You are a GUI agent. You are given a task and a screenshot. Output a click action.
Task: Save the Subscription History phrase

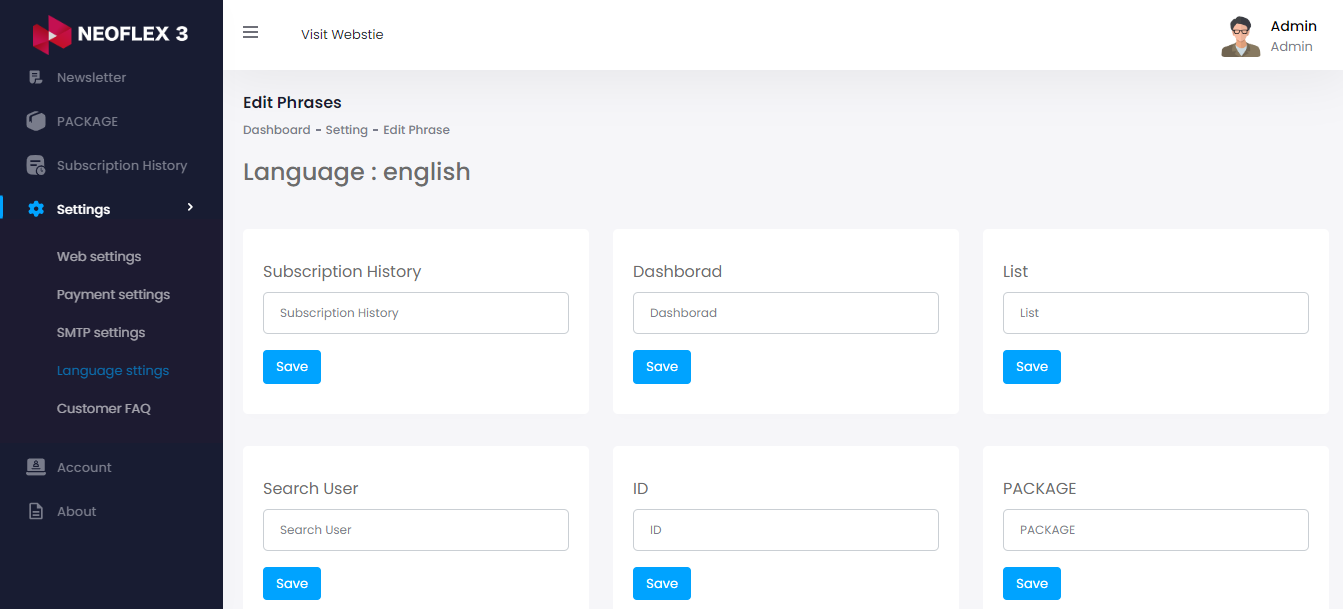coord(291,366)
